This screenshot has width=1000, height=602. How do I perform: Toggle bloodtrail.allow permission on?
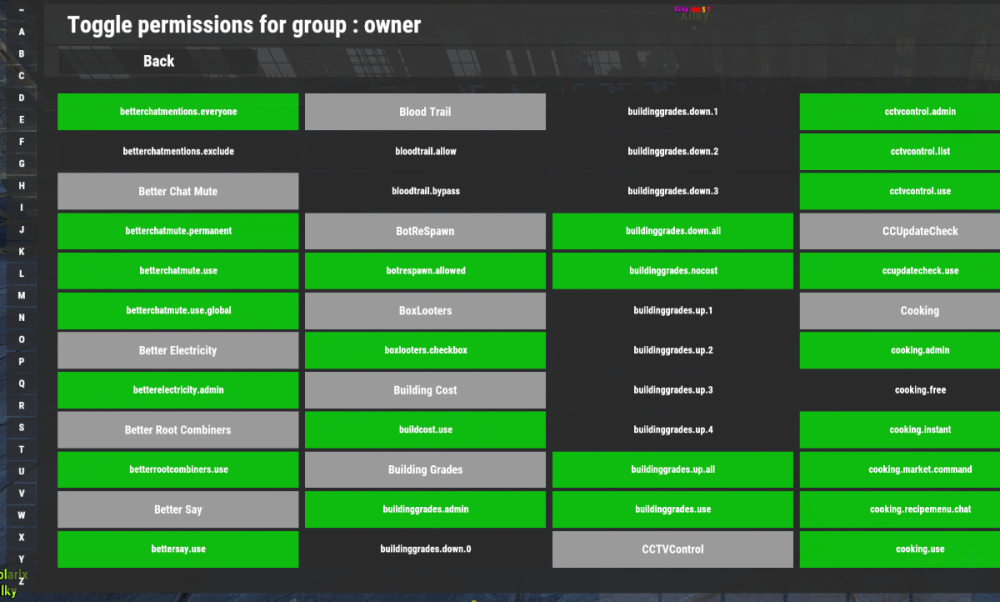(425, 151)
